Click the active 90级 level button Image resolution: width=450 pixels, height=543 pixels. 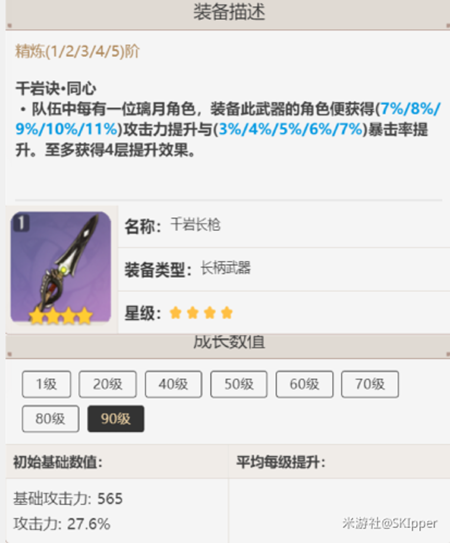tap(116, 419)
